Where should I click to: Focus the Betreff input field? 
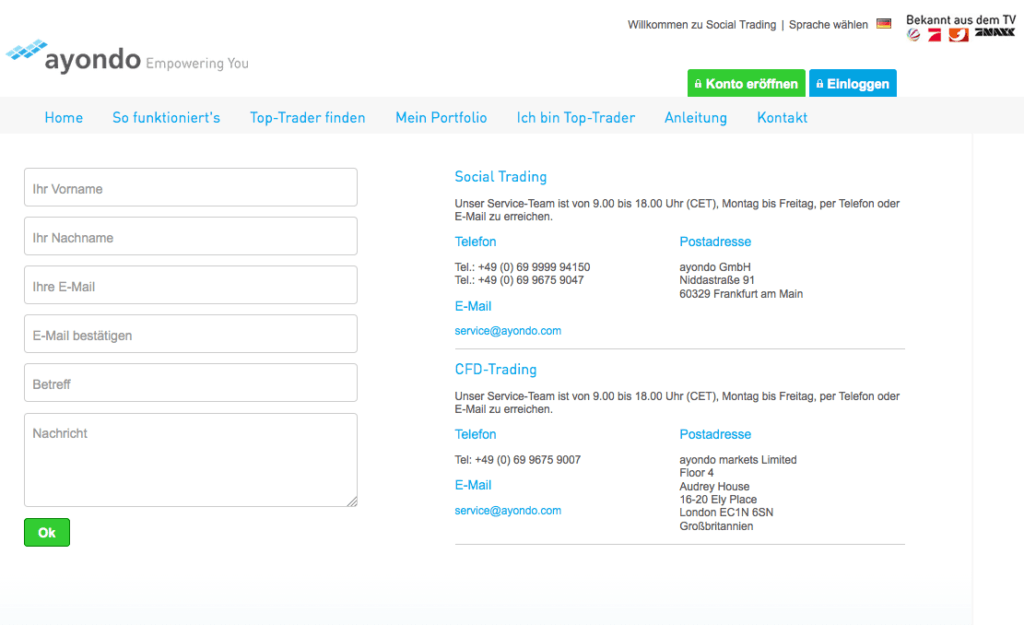tap(191, 383)
